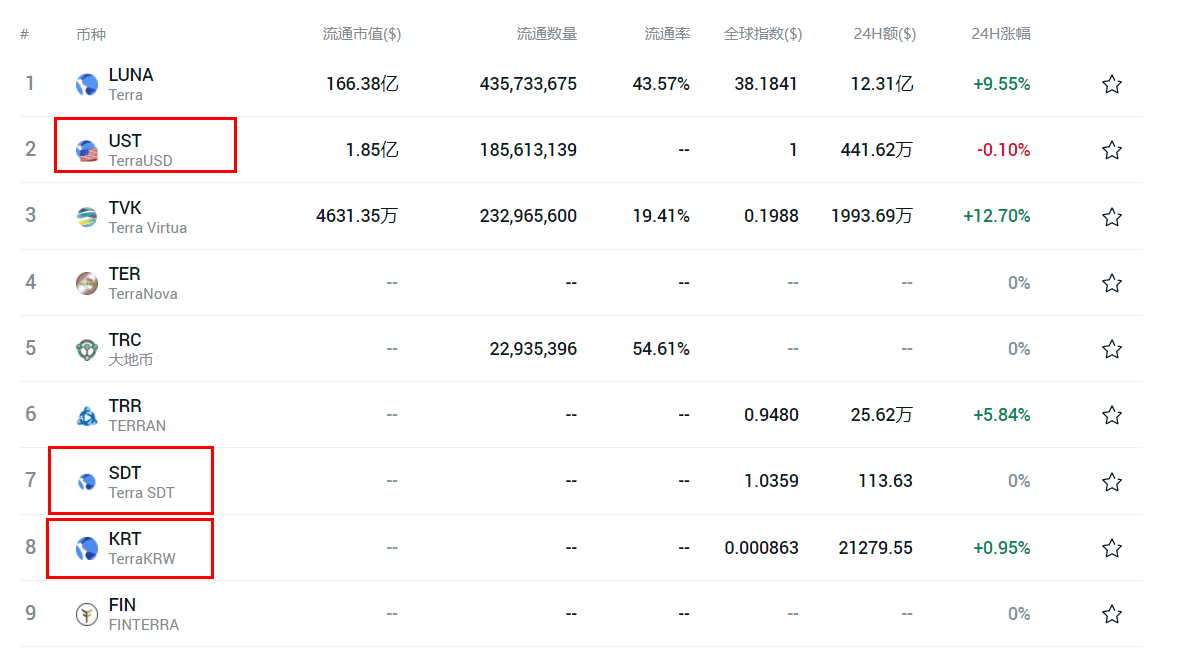Image resolution: width=1182 pixels, height=662 pixels.
Task: Click the TRC coin logo icon
Action: click(x=87, y=350)
